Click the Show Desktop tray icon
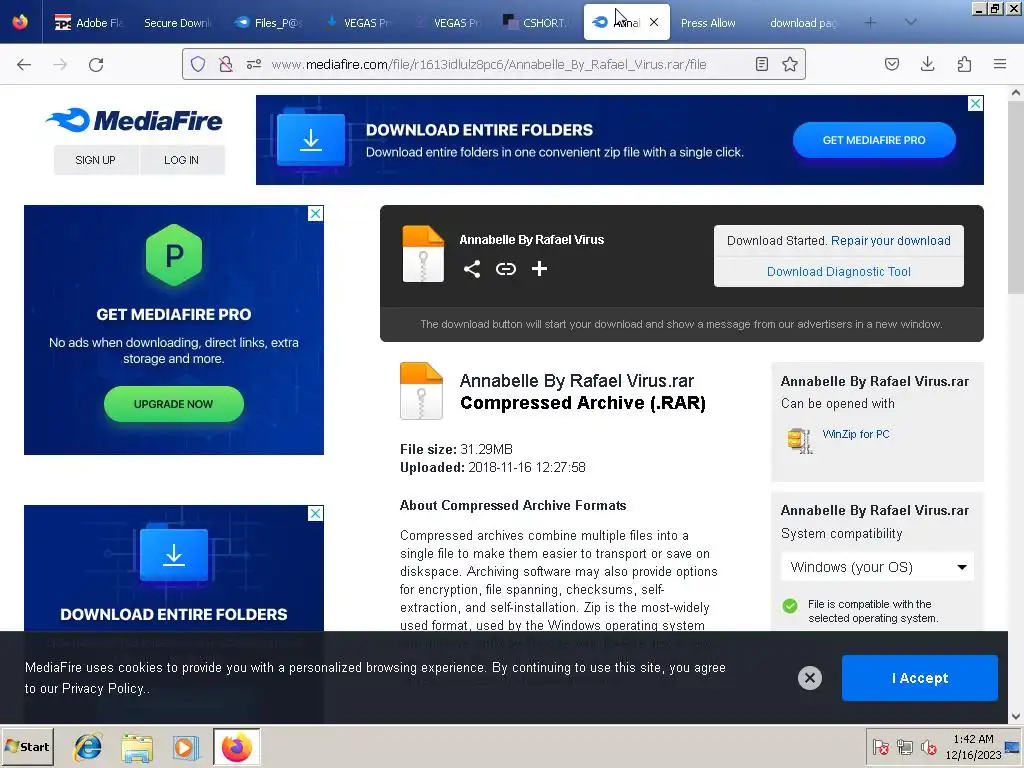 (1013, 746)
